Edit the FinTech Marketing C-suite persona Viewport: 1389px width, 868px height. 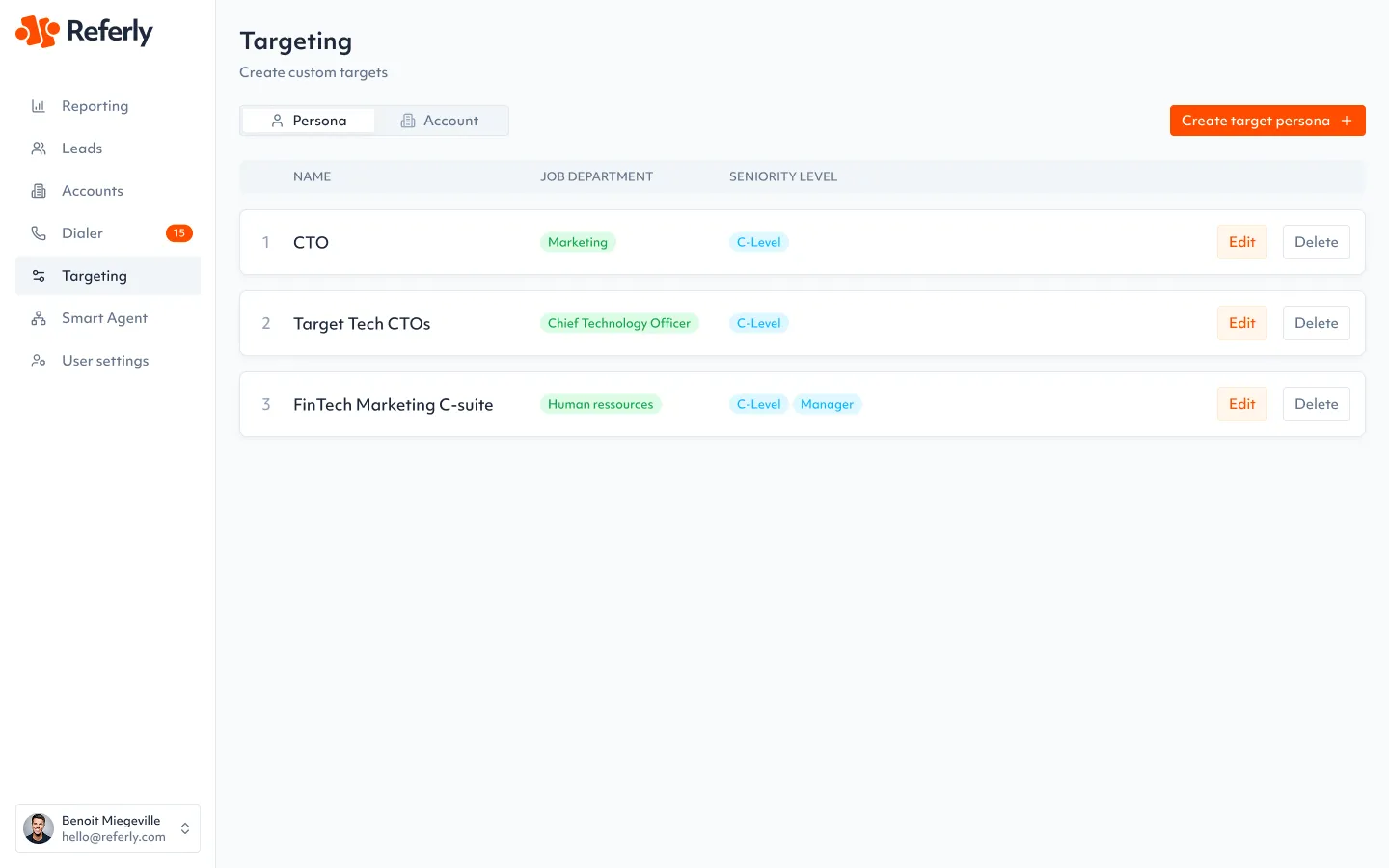1241,404
